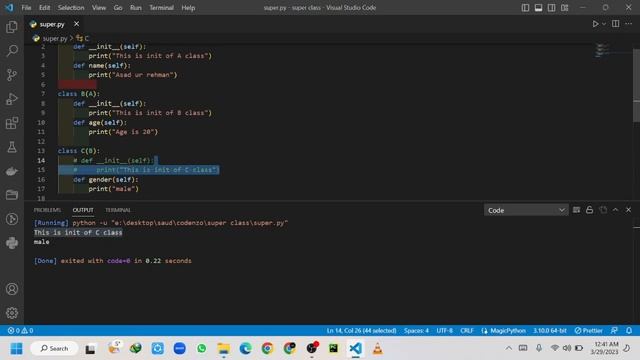Open Google Chrome from the taskbar
640x360 pixels.
(267, 349)
